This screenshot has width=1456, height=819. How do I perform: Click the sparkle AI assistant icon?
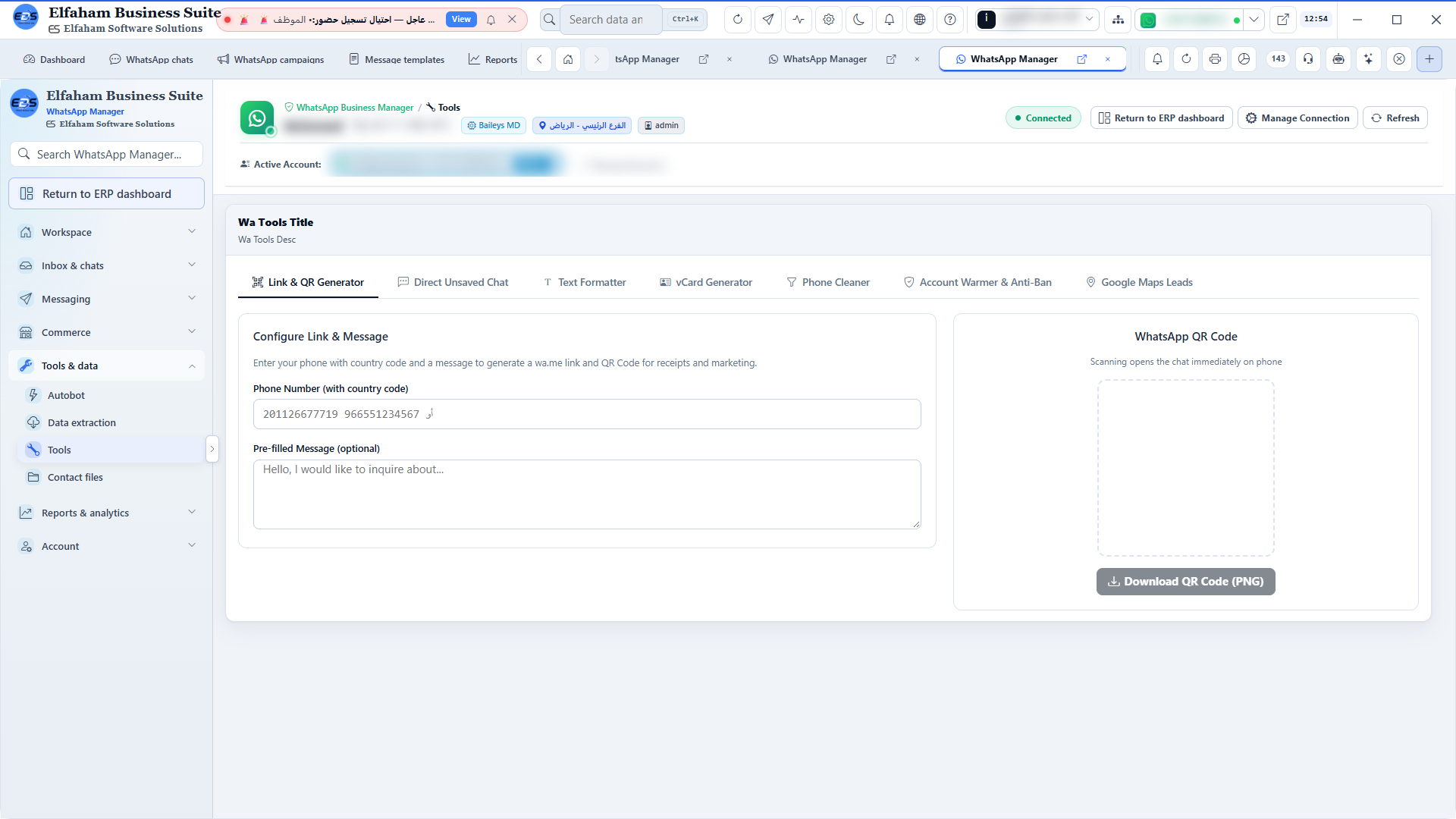(1369, 59)
